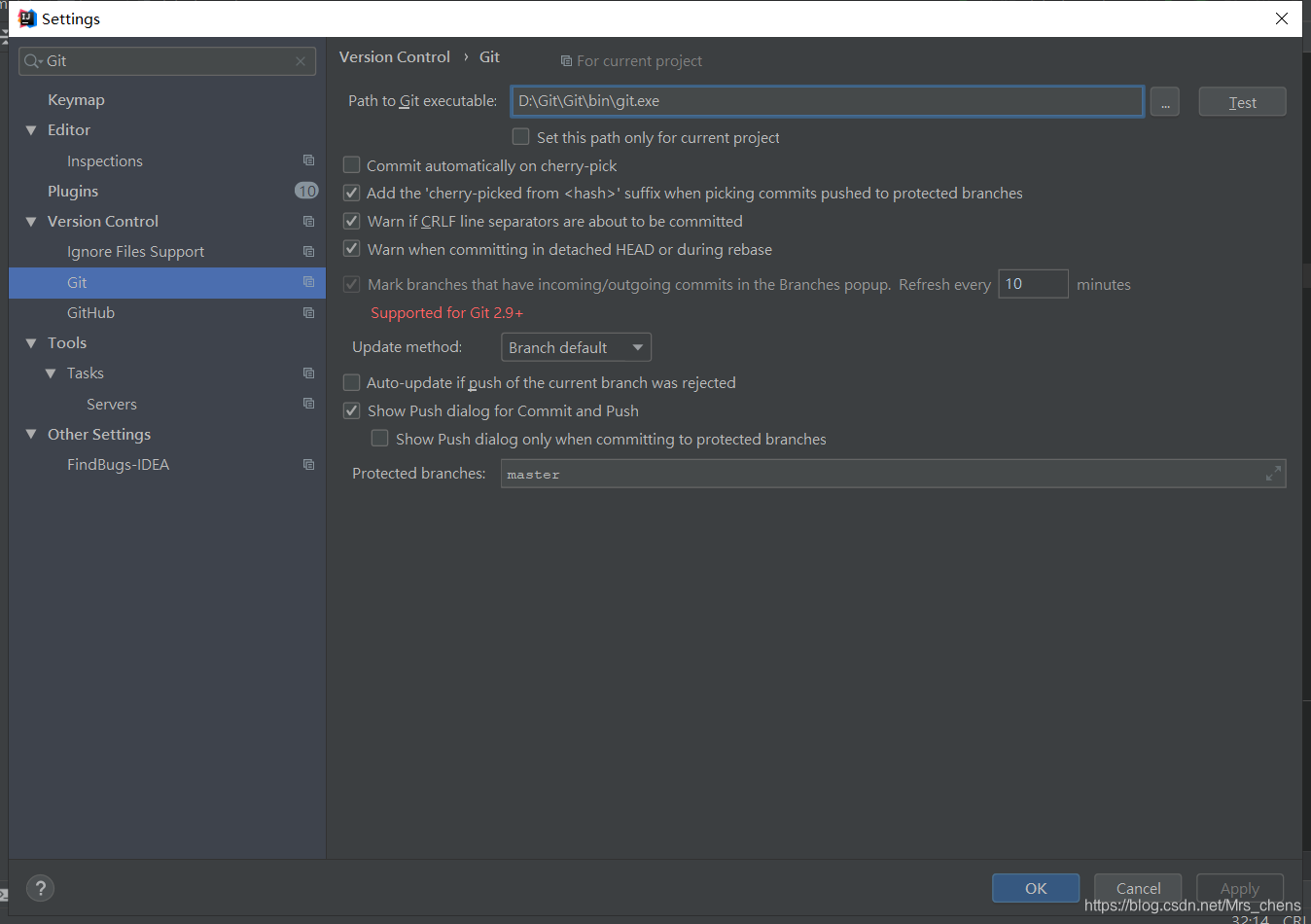Click project-level icon beside Git row
This screenshot has height=924, width=1311.
(x=308, y=282)
